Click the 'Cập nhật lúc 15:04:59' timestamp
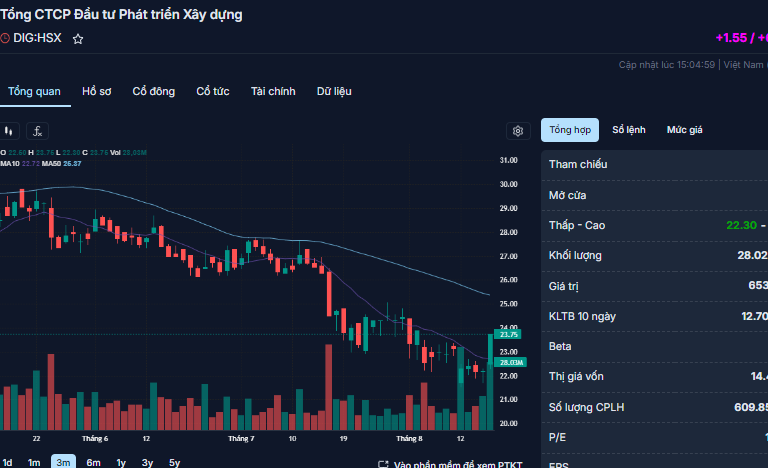This screenshot has width=768, height=468. 667,65
